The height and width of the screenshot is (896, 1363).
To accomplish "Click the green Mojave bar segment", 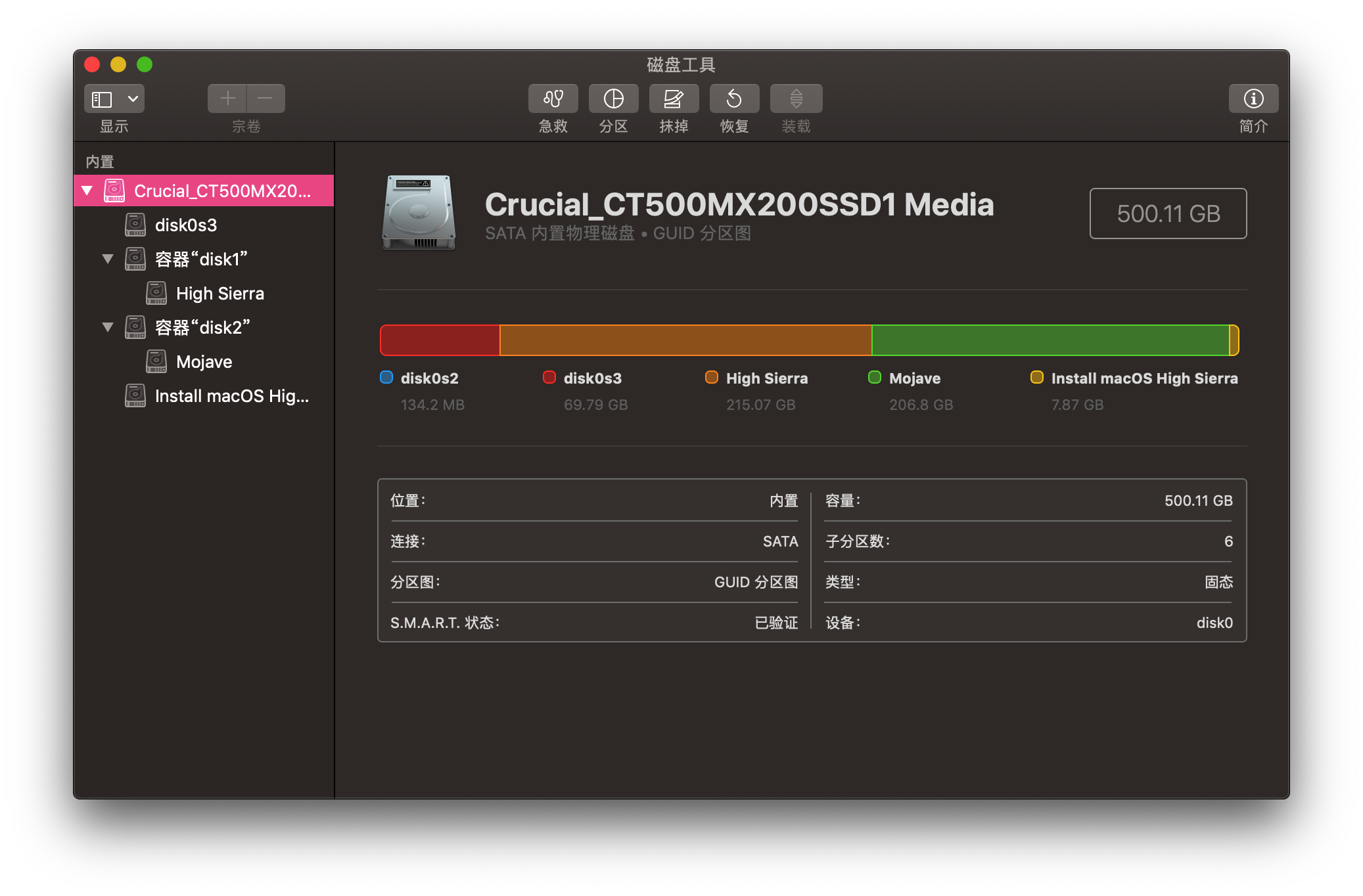I will click(x=1050, y=340).
